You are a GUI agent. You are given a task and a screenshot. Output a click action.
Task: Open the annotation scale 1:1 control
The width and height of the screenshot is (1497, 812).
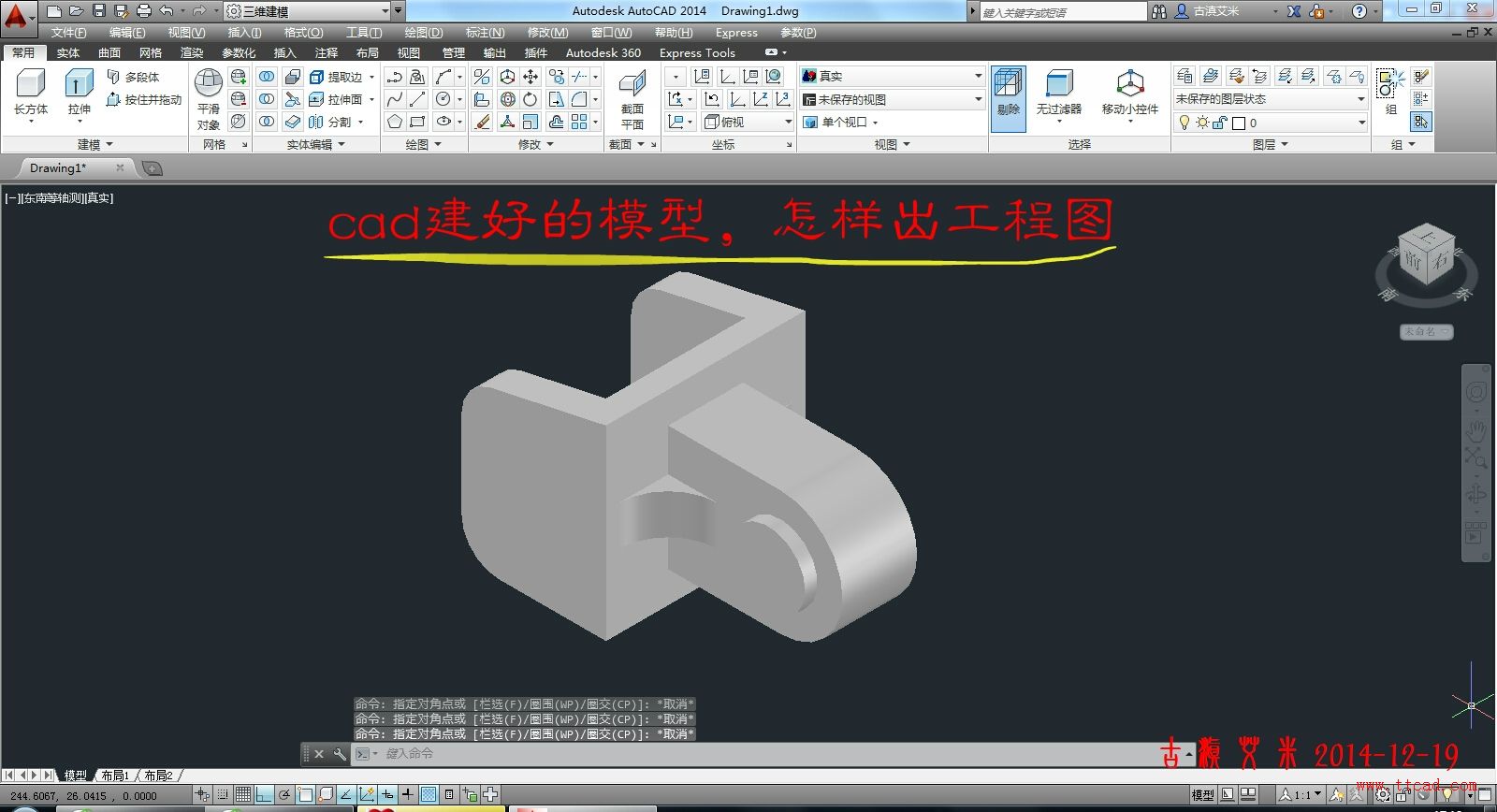(x=1301, y=795)
